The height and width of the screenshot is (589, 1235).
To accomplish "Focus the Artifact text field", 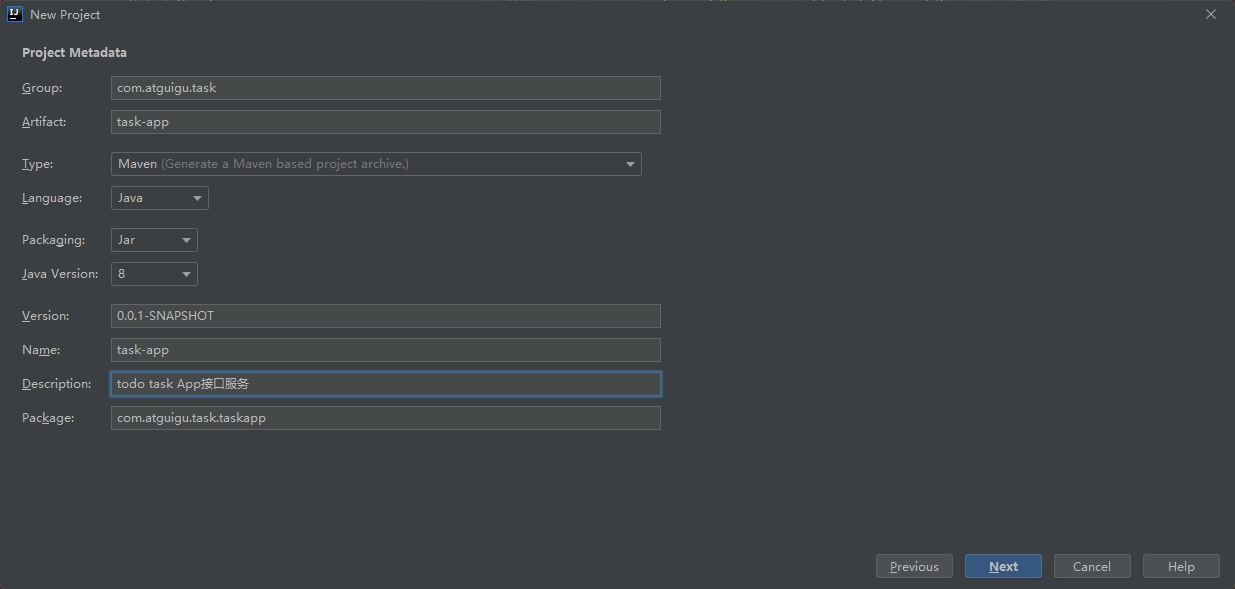I will click(x=386, y=122).
